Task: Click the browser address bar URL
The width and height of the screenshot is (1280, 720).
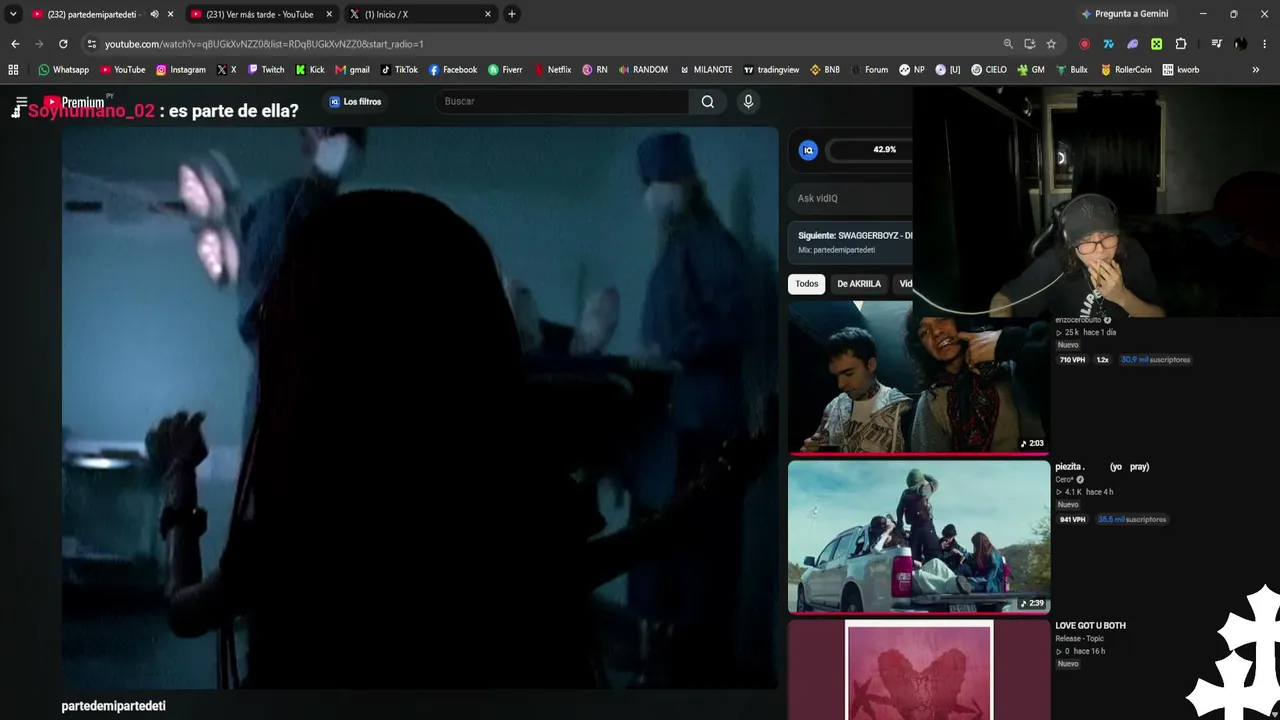Action: (x=264, y=44)
